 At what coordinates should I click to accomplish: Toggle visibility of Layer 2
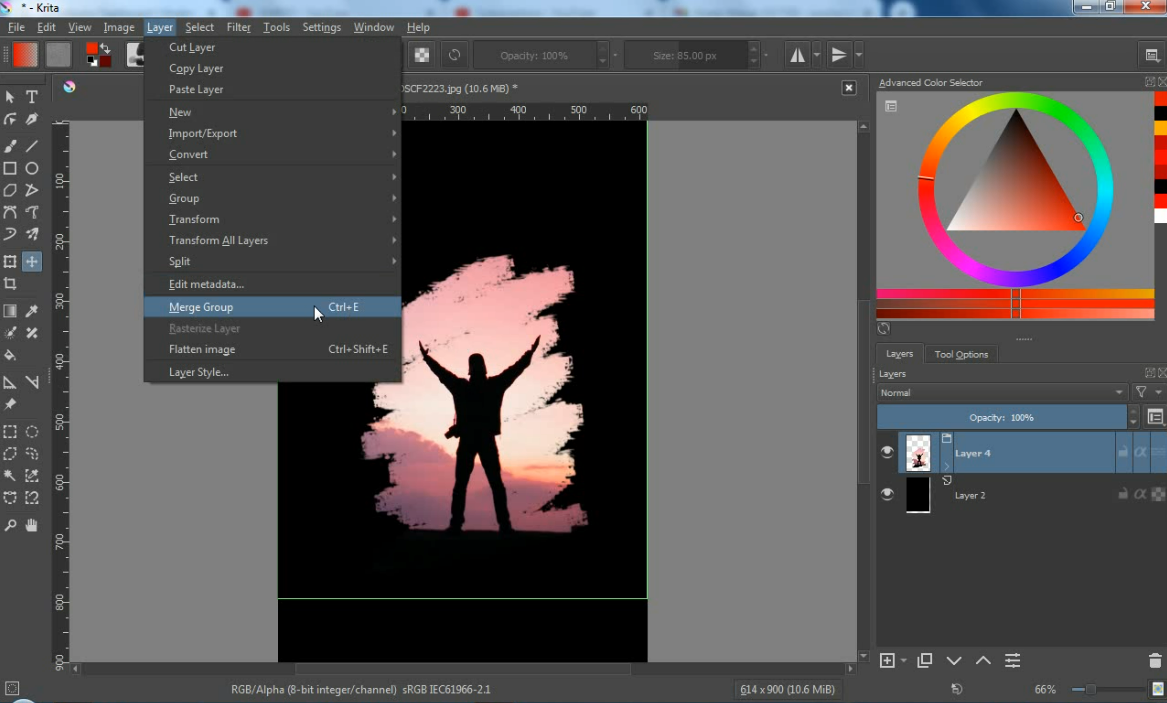point(887,495)
